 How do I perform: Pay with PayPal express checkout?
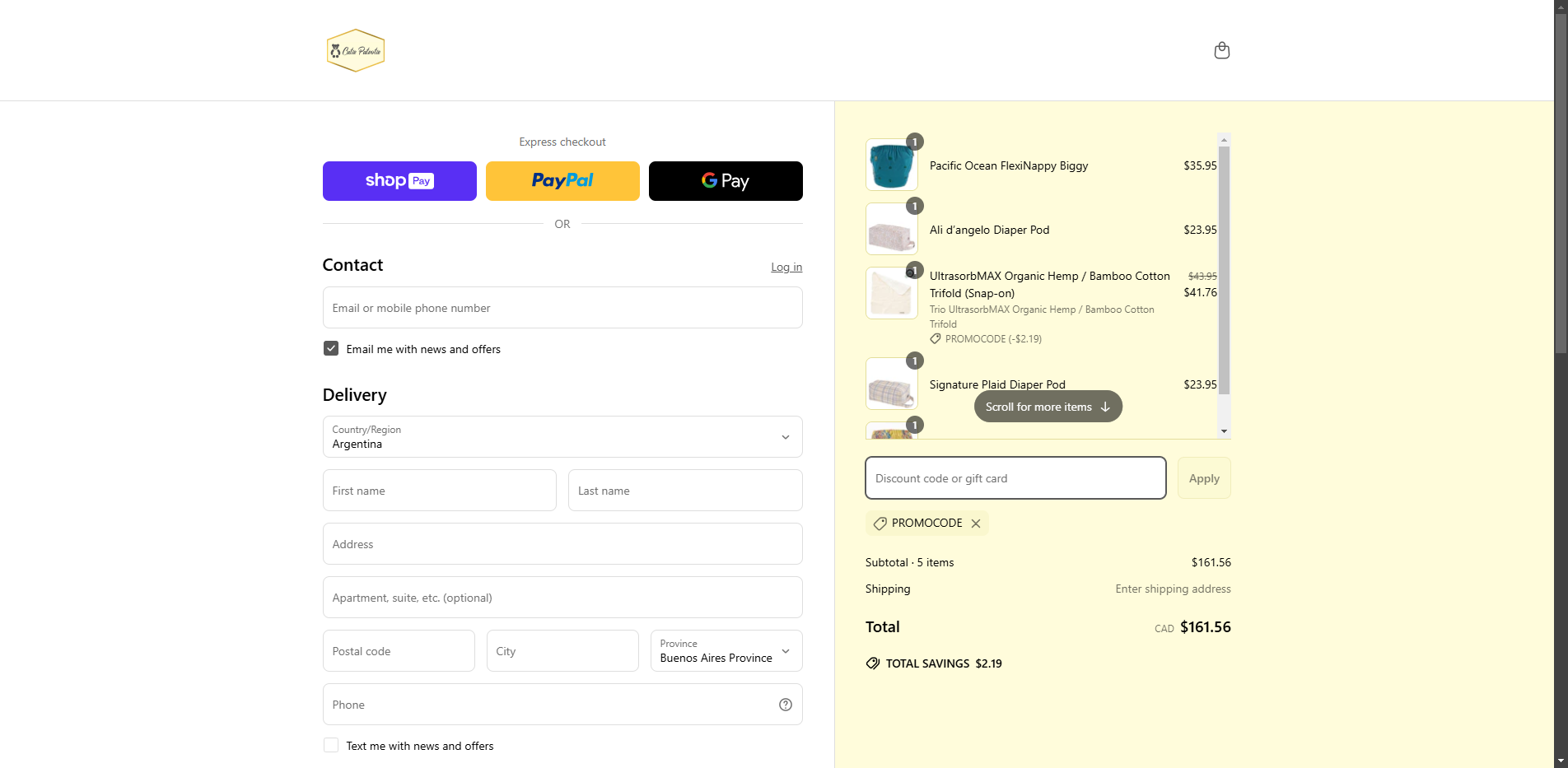(x=562, y=181)
